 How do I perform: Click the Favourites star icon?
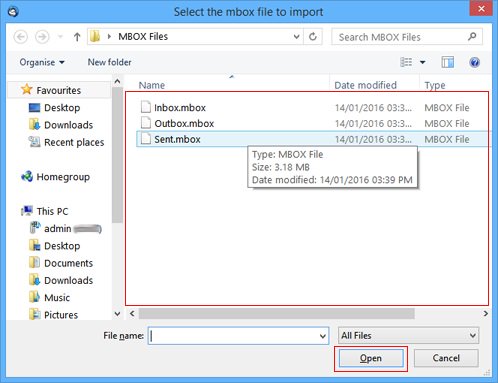[x=27, y=89]
